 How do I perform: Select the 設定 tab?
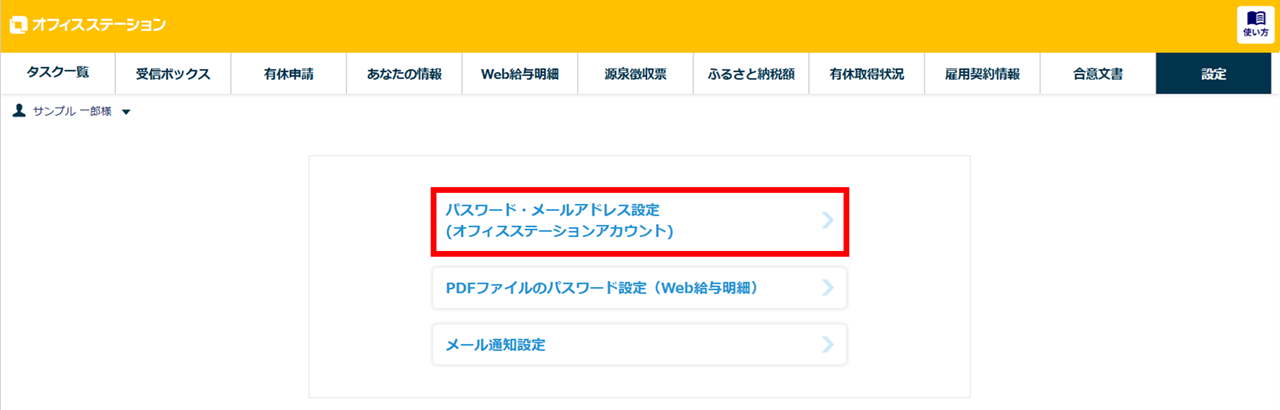(1213, 74)
